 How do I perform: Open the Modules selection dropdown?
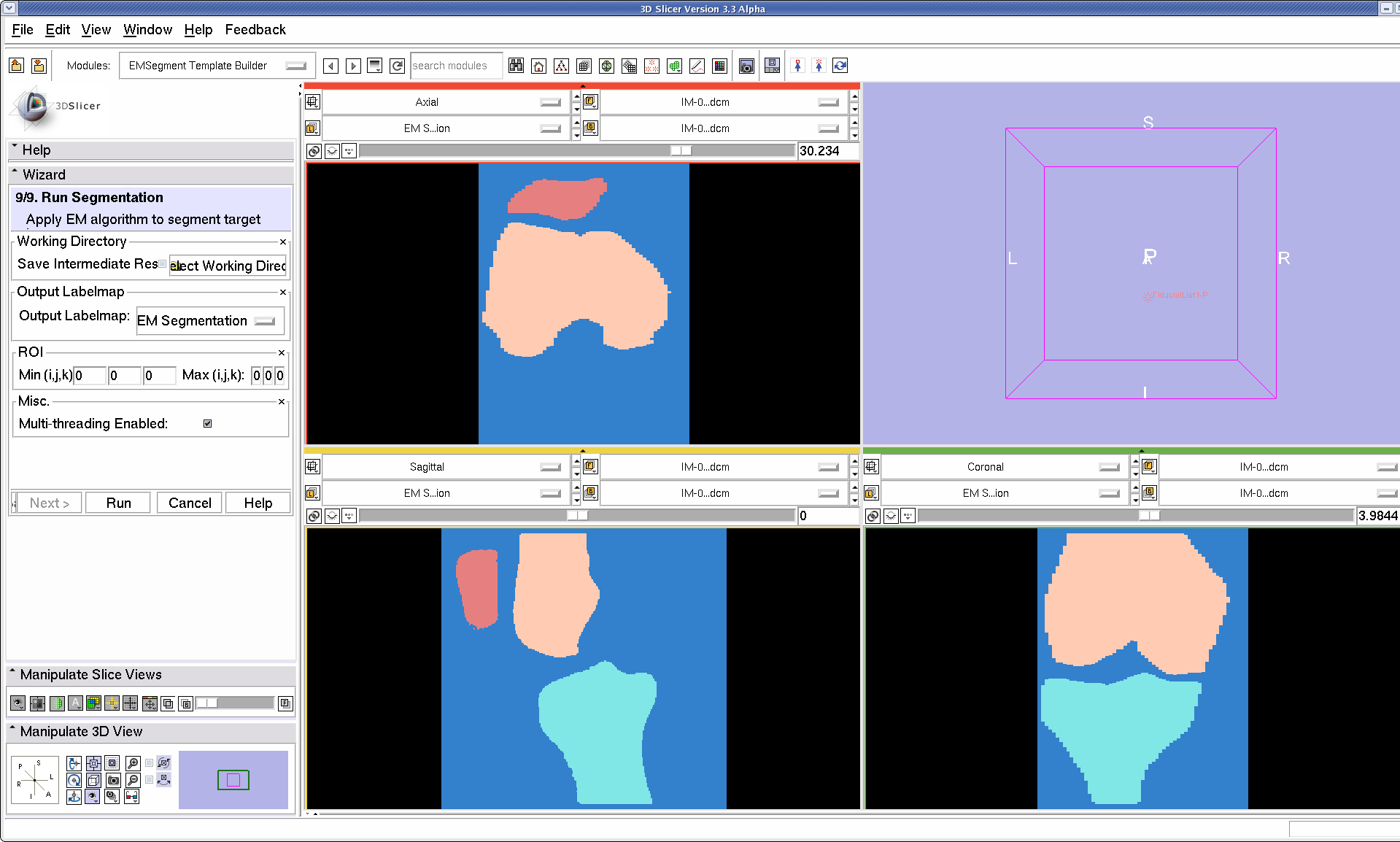point(217,66)
